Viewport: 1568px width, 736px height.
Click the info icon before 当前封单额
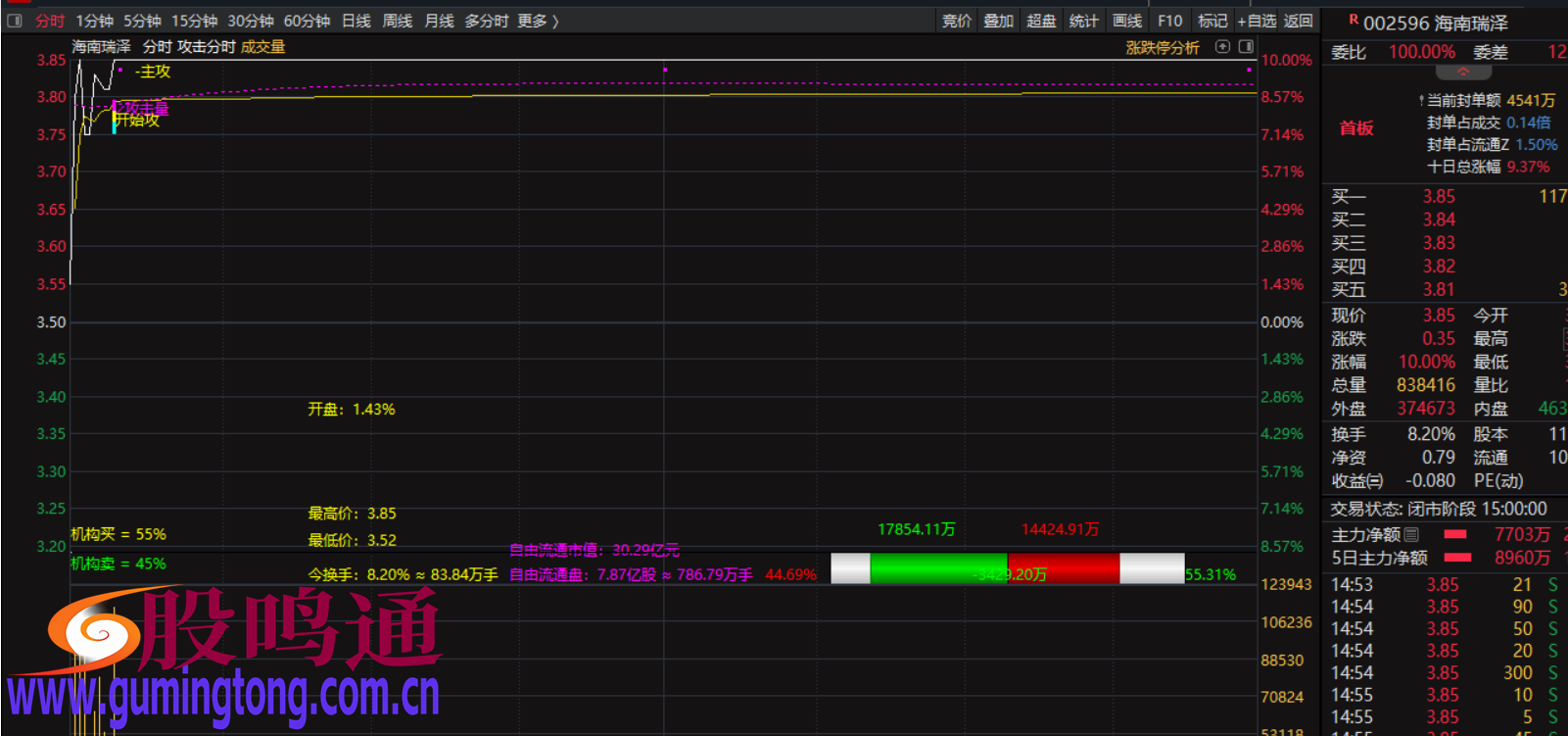pos(1421,101)
